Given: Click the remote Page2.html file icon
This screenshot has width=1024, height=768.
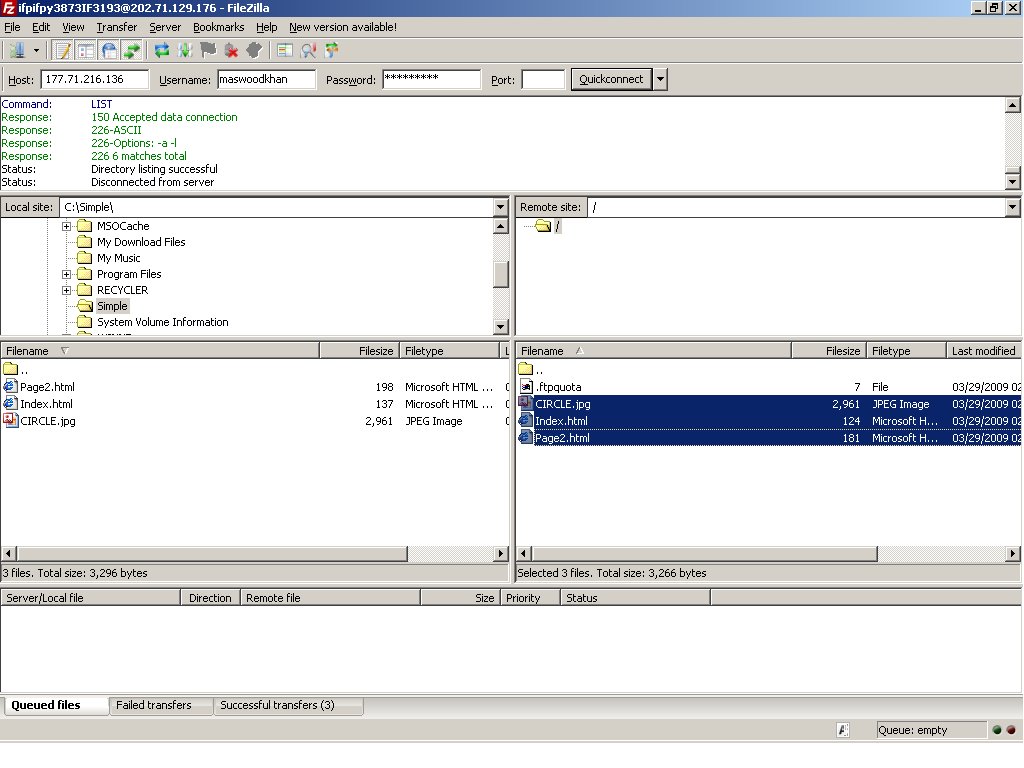Looking at the screenshot, I should point(526,438).
